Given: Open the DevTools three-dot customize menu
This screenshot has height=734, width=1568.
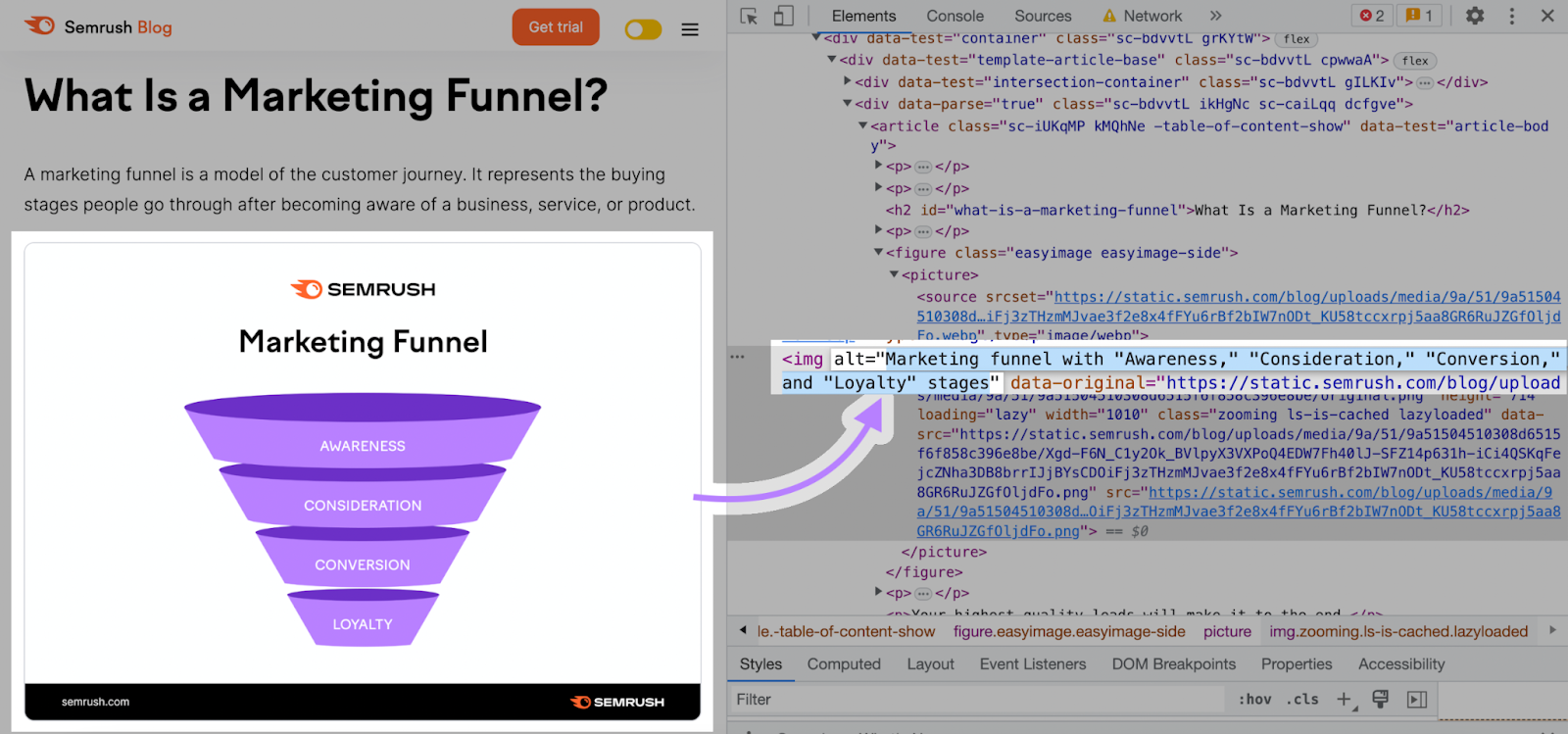Looking at the screenshot, I should (1512, 16).
